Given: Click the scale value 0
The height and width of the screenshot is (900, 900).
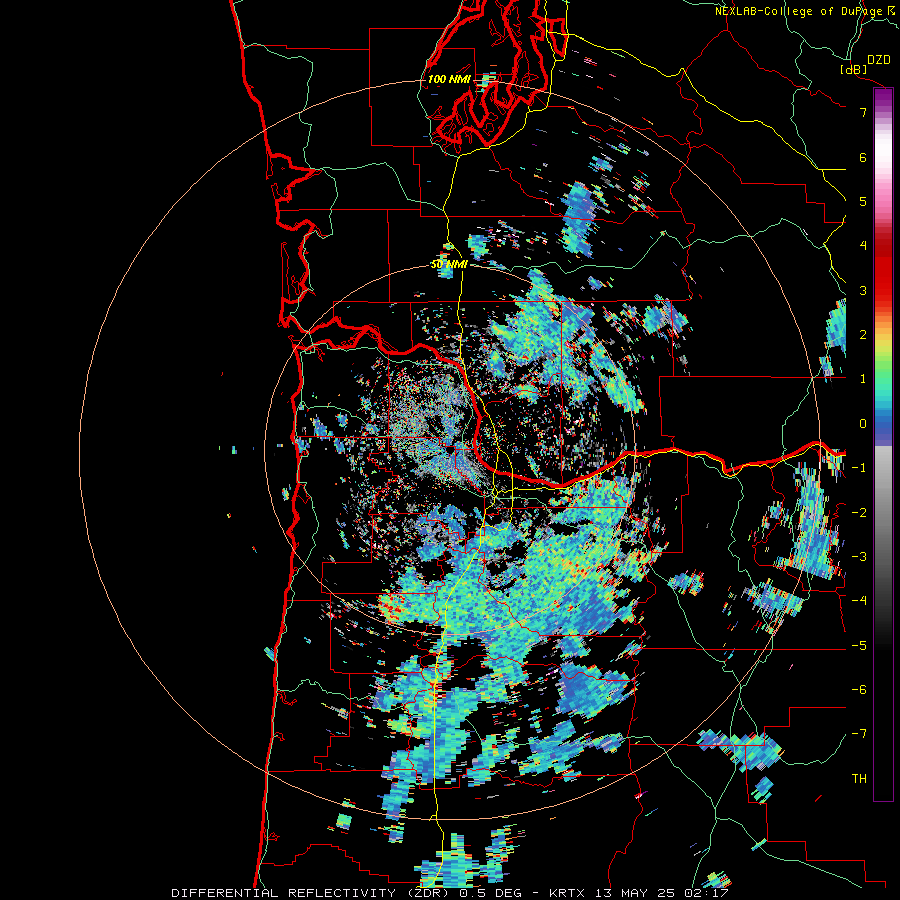Looking at the screenshot, I should coord(863,424).
